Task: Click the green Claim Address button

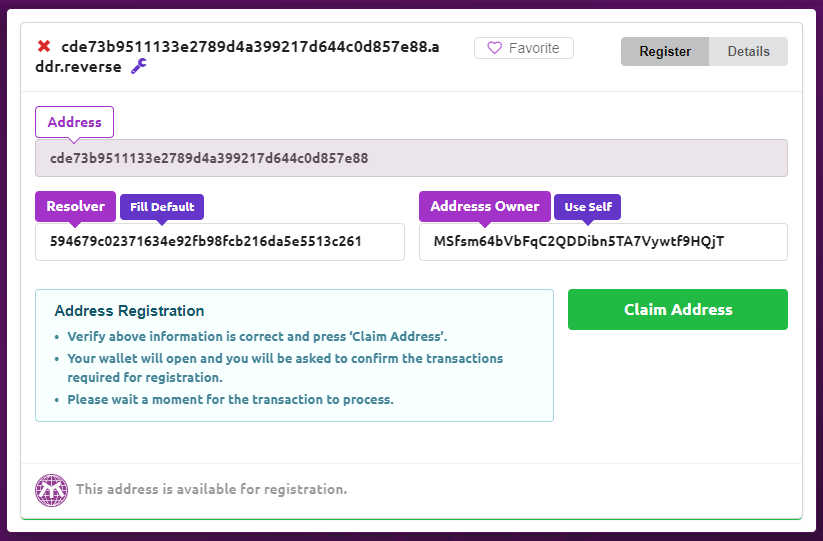Action: point(678,310)
